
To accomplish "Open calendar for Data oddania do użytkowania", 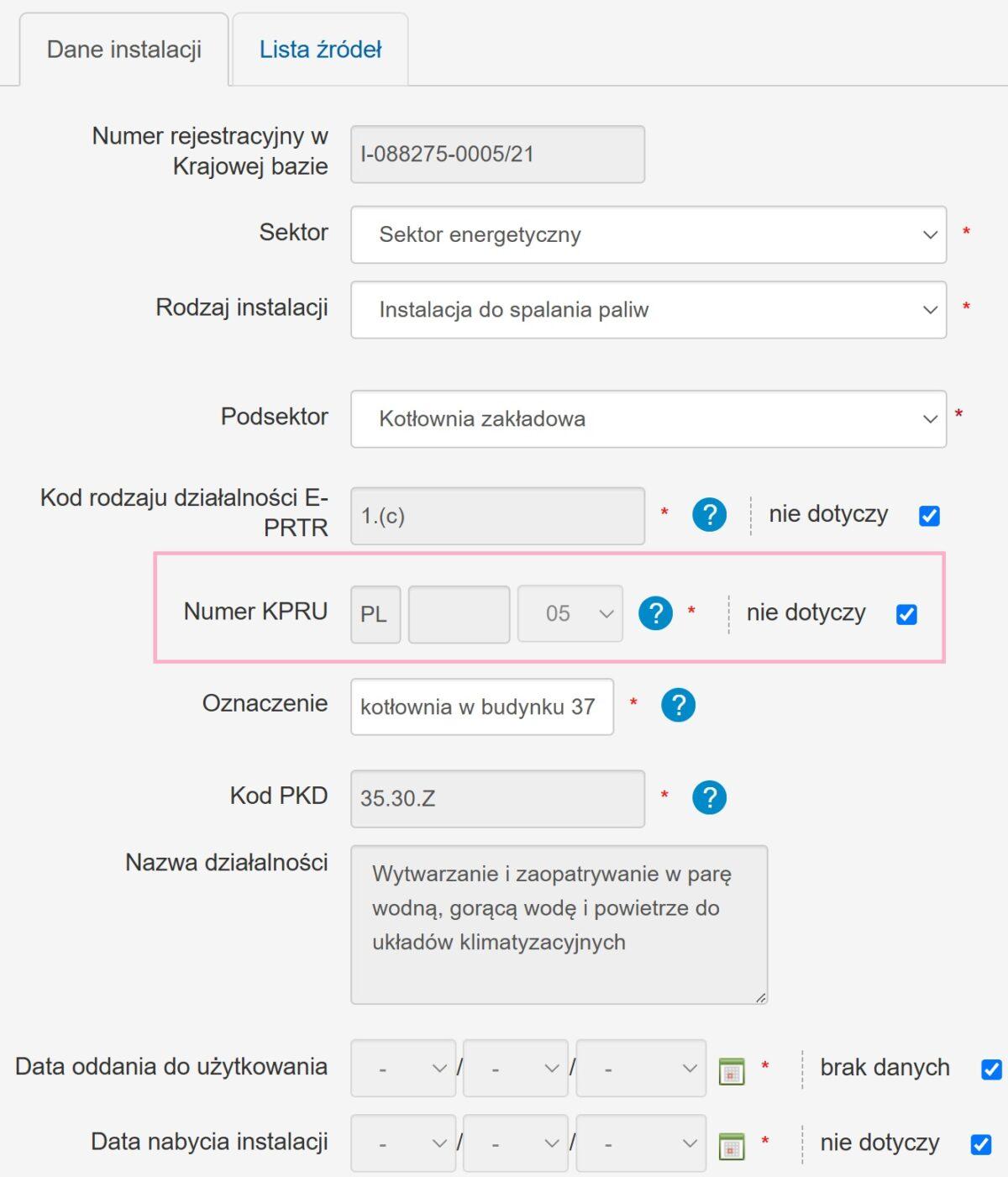I will pyautogui.click(x=732, y=1071).
